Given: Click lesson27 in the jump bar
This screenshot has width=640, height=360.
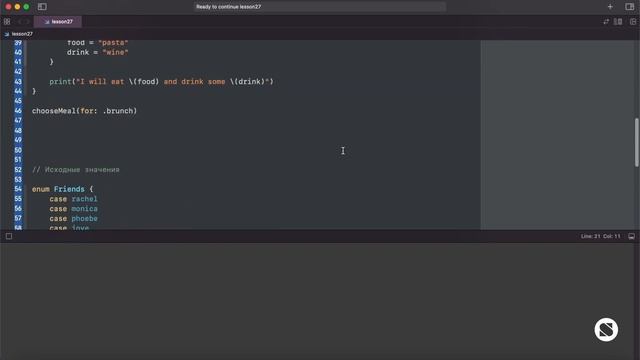Looking at the screenshot, I should pyautogui.click(x=22, y=34).
